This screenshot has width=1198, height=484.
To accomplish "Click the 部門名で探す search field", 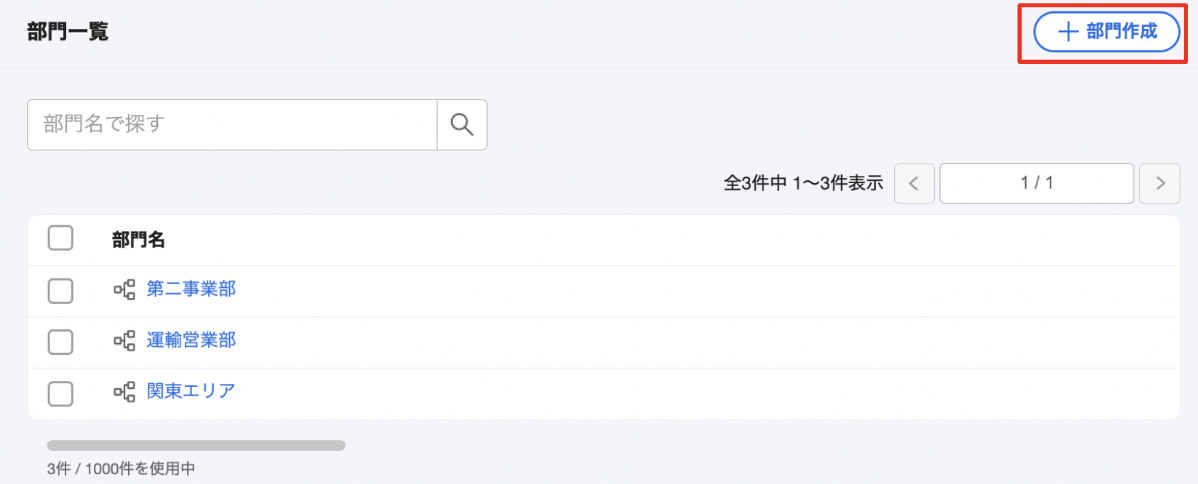I will tap(232, 125).
